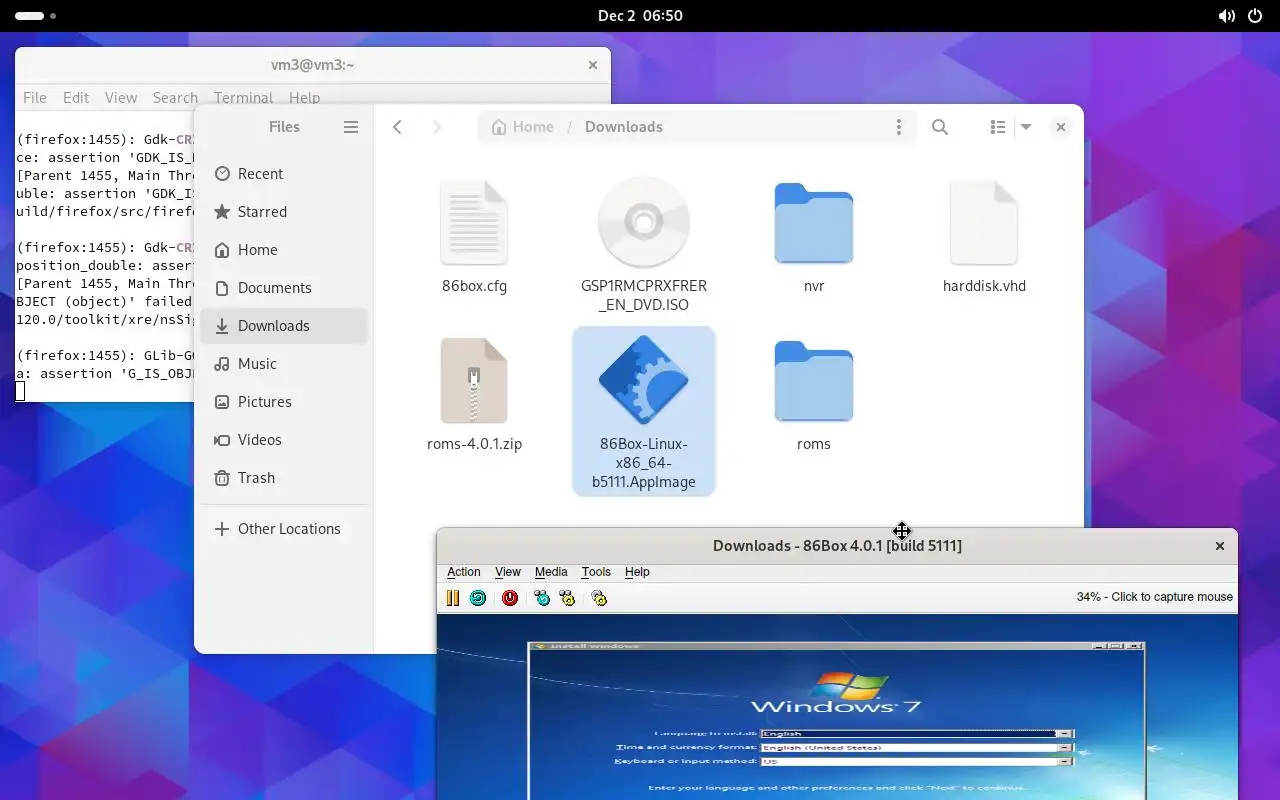1280x800 pixels.
Task: Select the nvr folder
Action: 814,223
